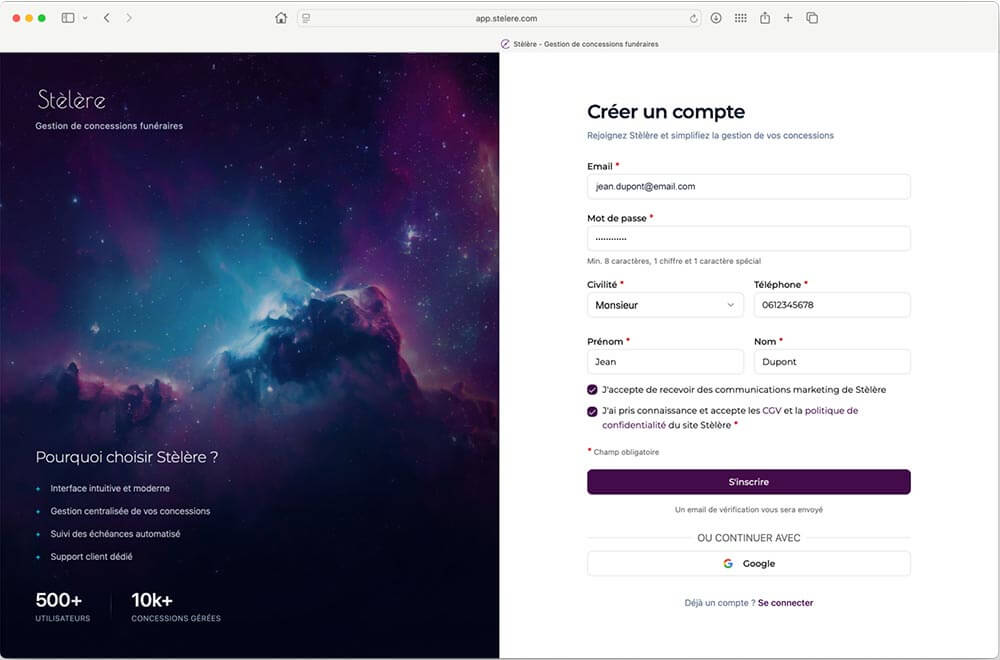Show tab overview icon

812,18
